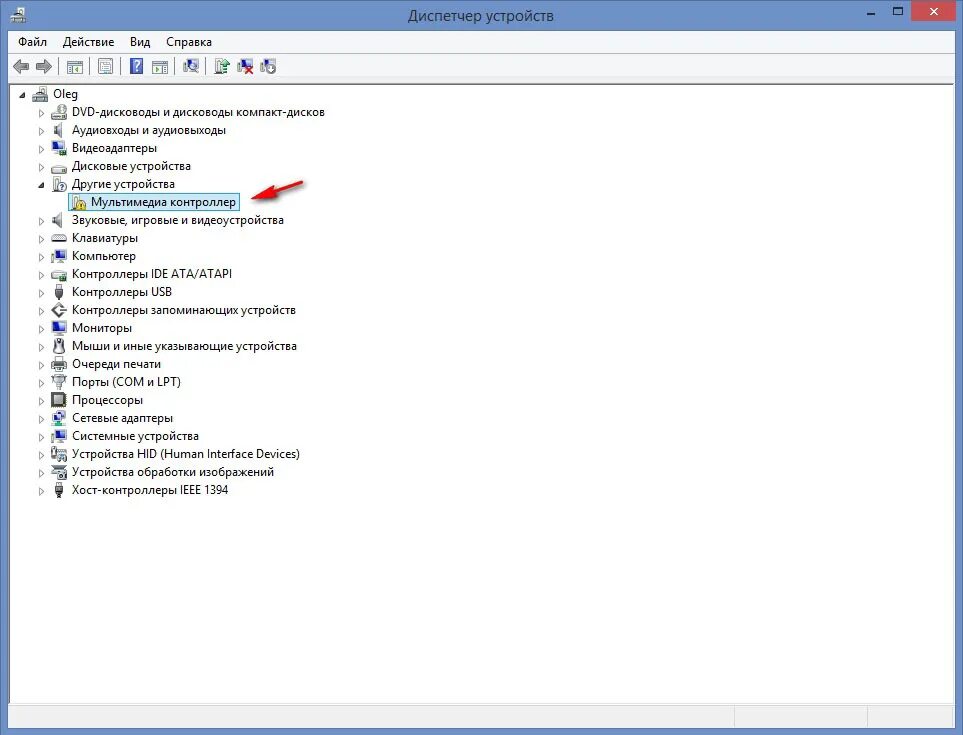The height and width of the screenshot is (735, 963).
Task: Click the Update driver green arrow icon
Action: (x=222, y=66)
